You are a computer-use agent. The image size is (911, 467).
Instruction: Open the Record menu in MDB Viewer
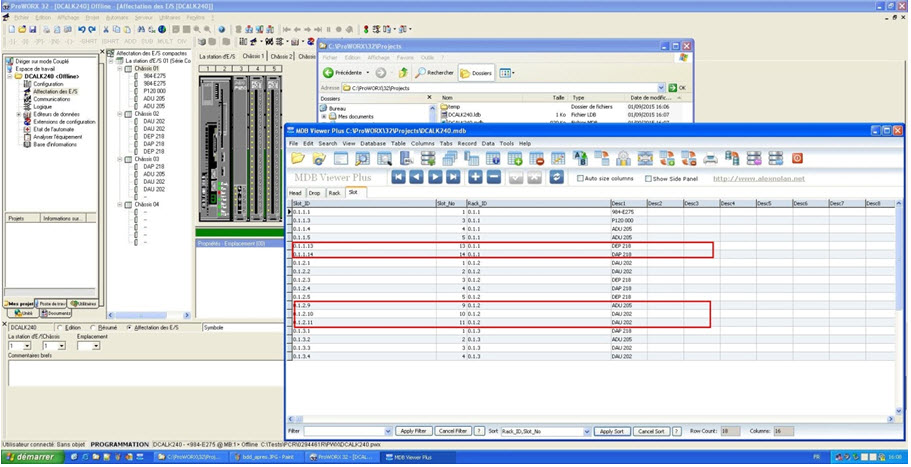(467, 143)
